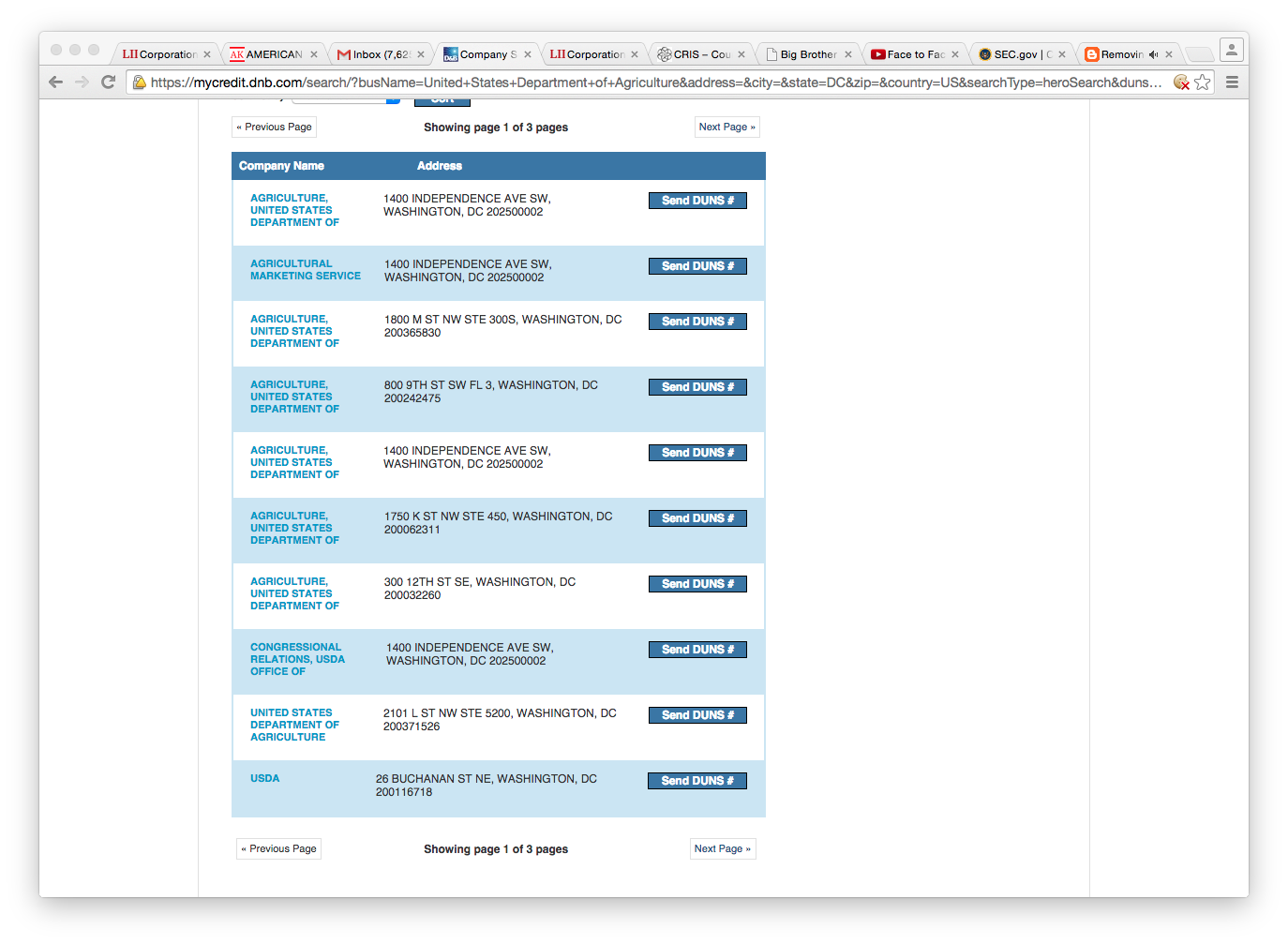Bookmark this page with star icon

coord(1203,82)
